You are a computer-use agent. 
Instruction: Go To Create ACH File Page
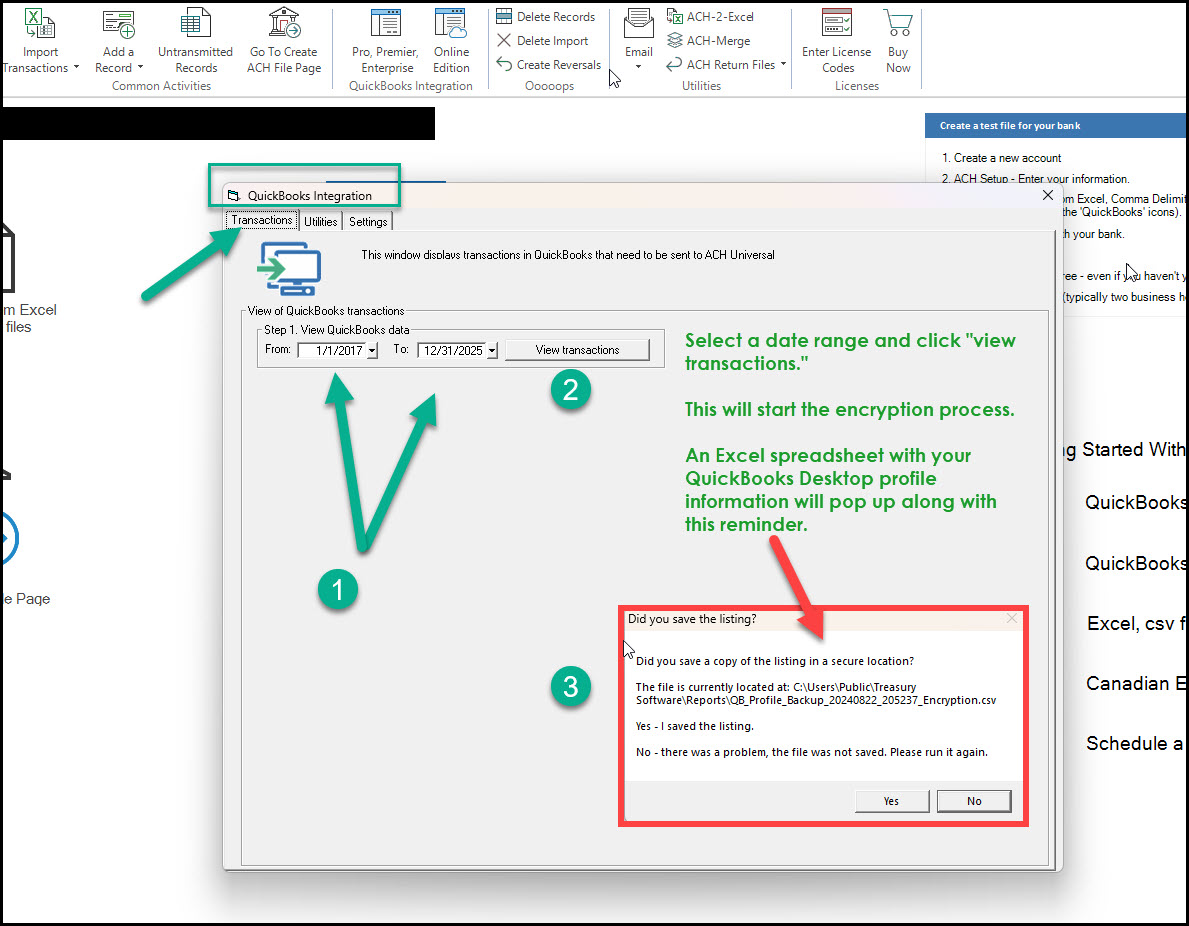(x=284, y=42)
